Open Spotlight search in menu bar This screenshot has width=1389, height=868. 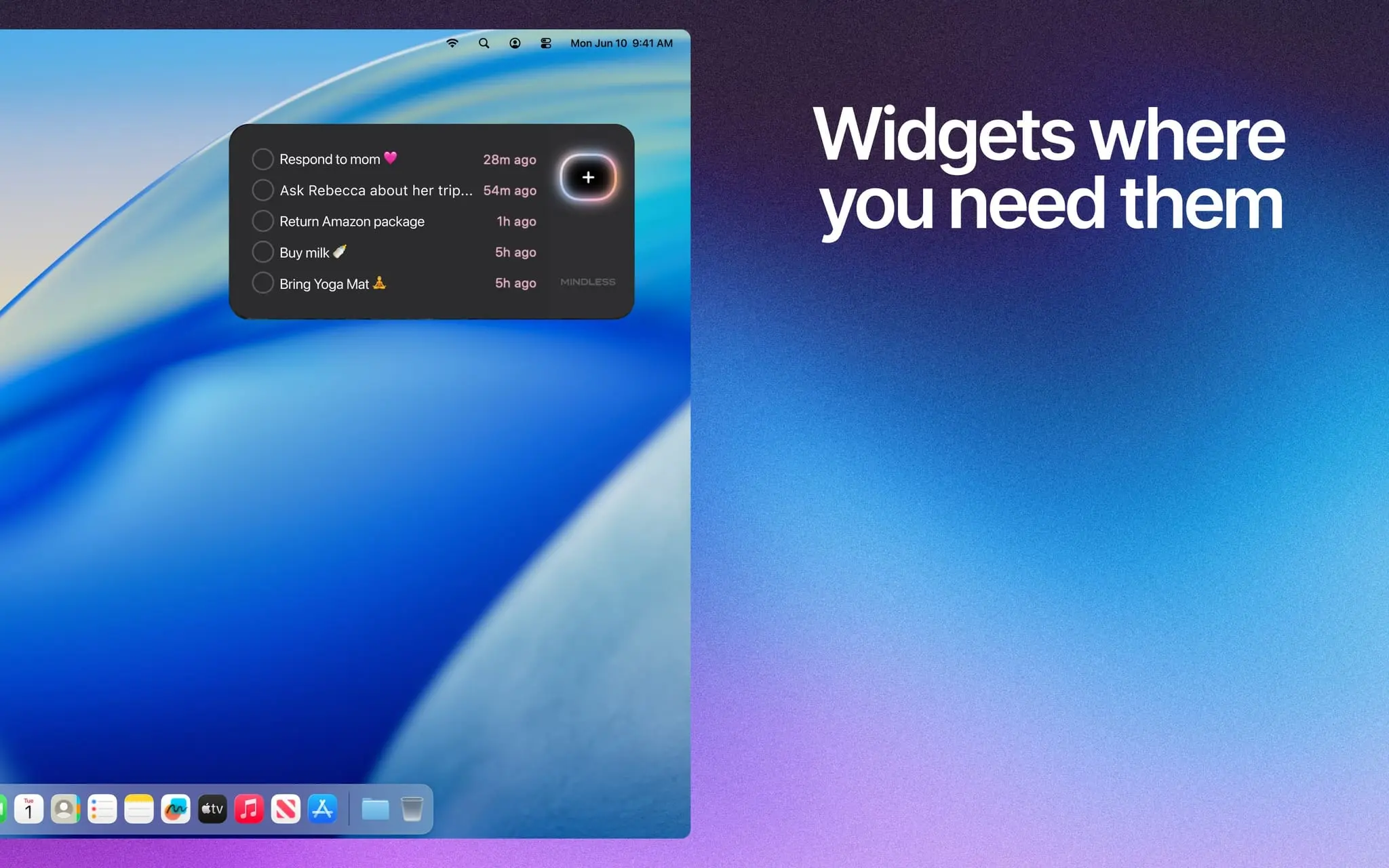tap(484, 43)
